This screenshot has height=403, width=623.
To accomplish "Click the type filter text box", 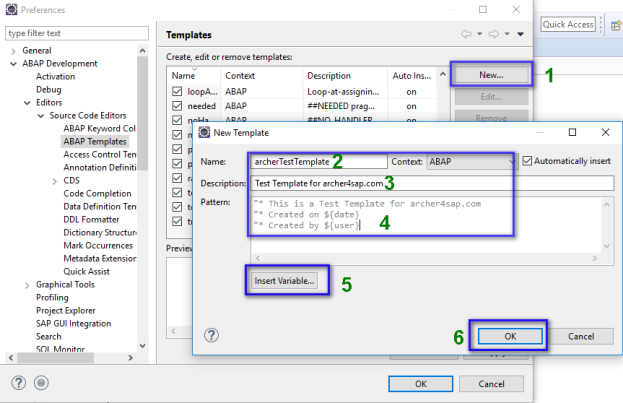I will coord(77,33).
